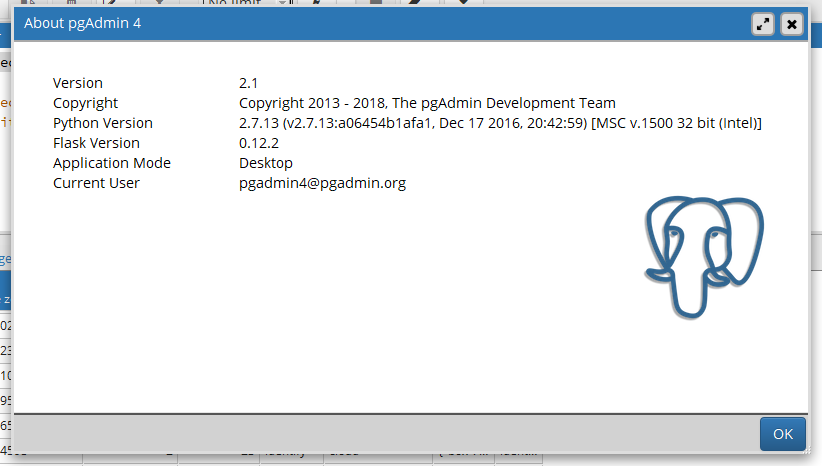The height and width of the screenshot is (466, 822).
Task: Select the Version label
Action: (x=78, y=83)
